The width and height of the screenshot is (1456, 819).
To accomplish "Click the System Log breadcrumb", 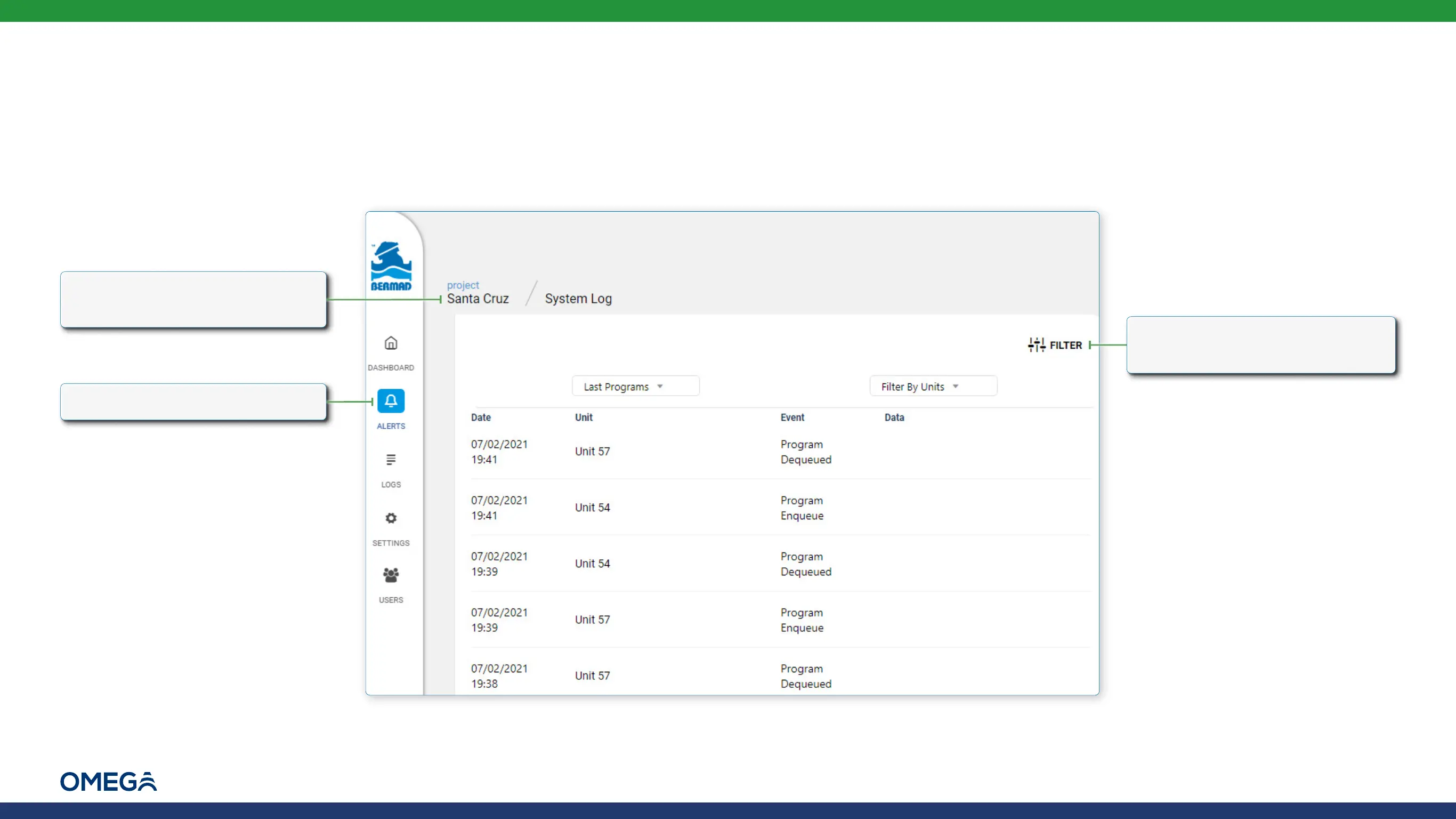I will pyautogui.click(x=578, y=299).
